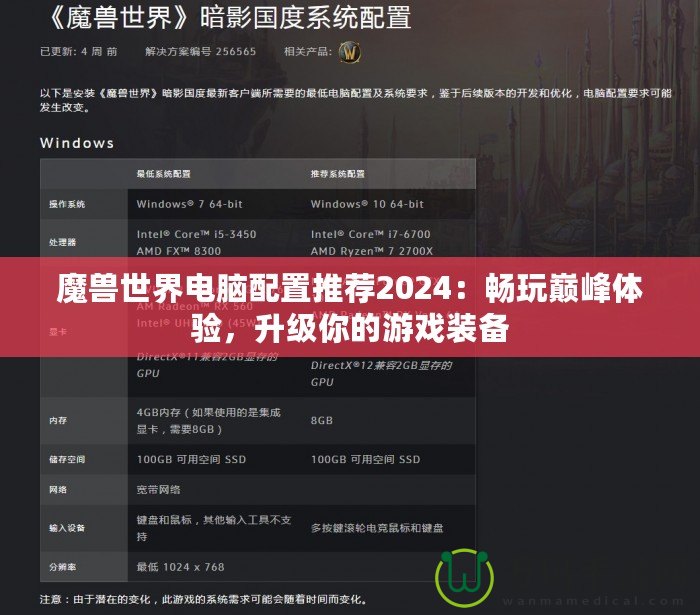Click the 注意 footnote below the table
700x615 pixels.
pos(204,599)
